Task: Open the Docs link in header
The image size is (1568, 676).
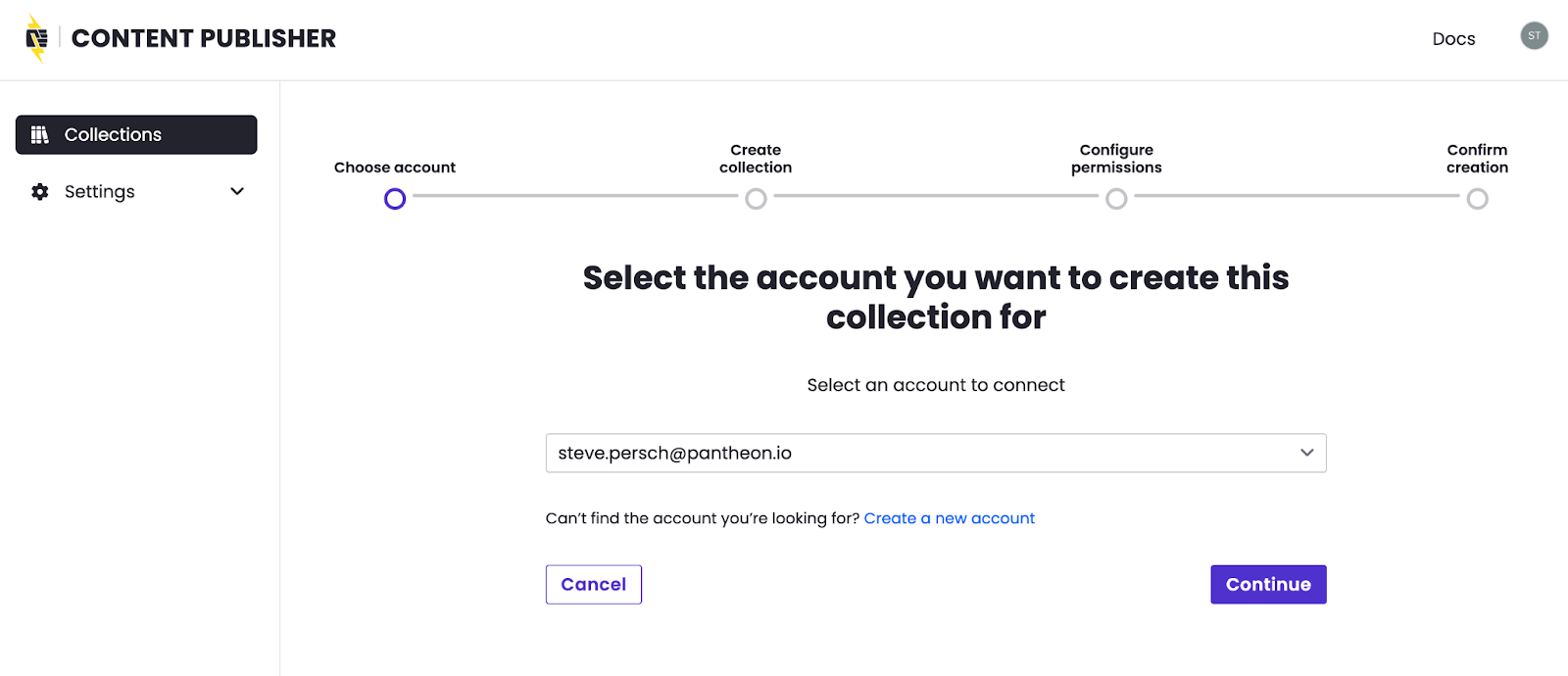Action: pyautogui.click(x=1453, y=39)
